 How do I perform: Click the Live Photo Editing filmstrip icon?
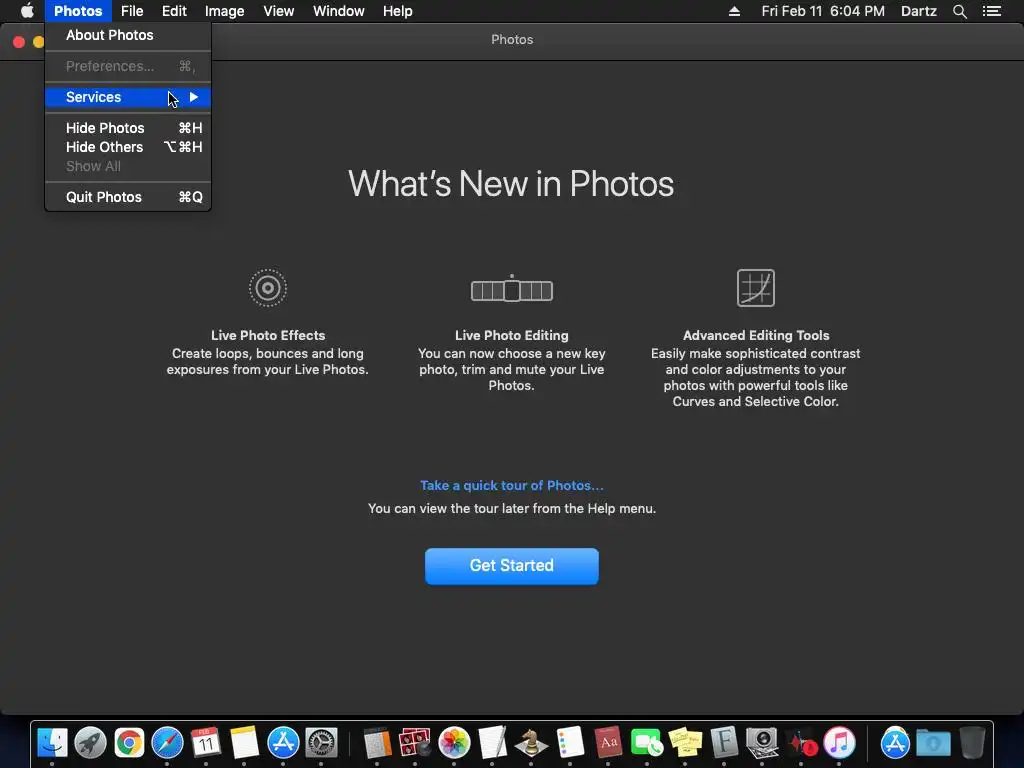(x=512, y=289)
